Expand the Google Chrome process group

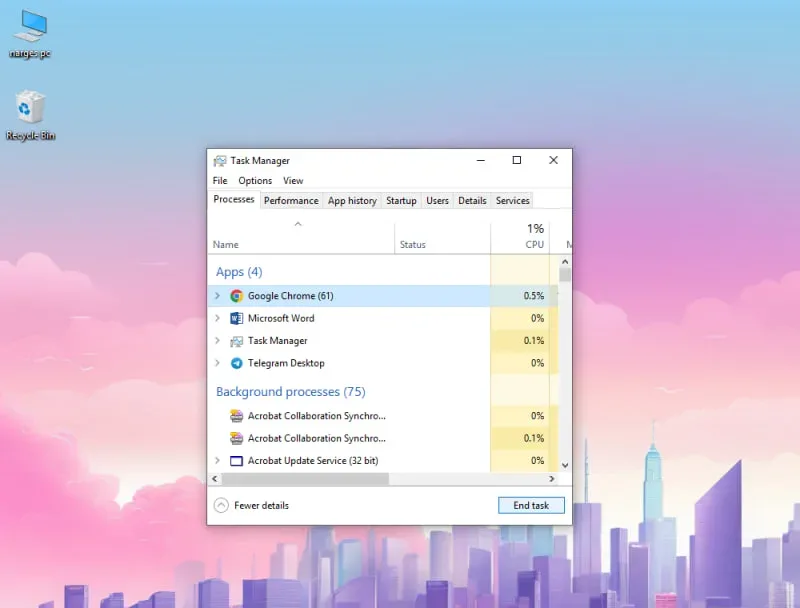[x=217, y=296]
